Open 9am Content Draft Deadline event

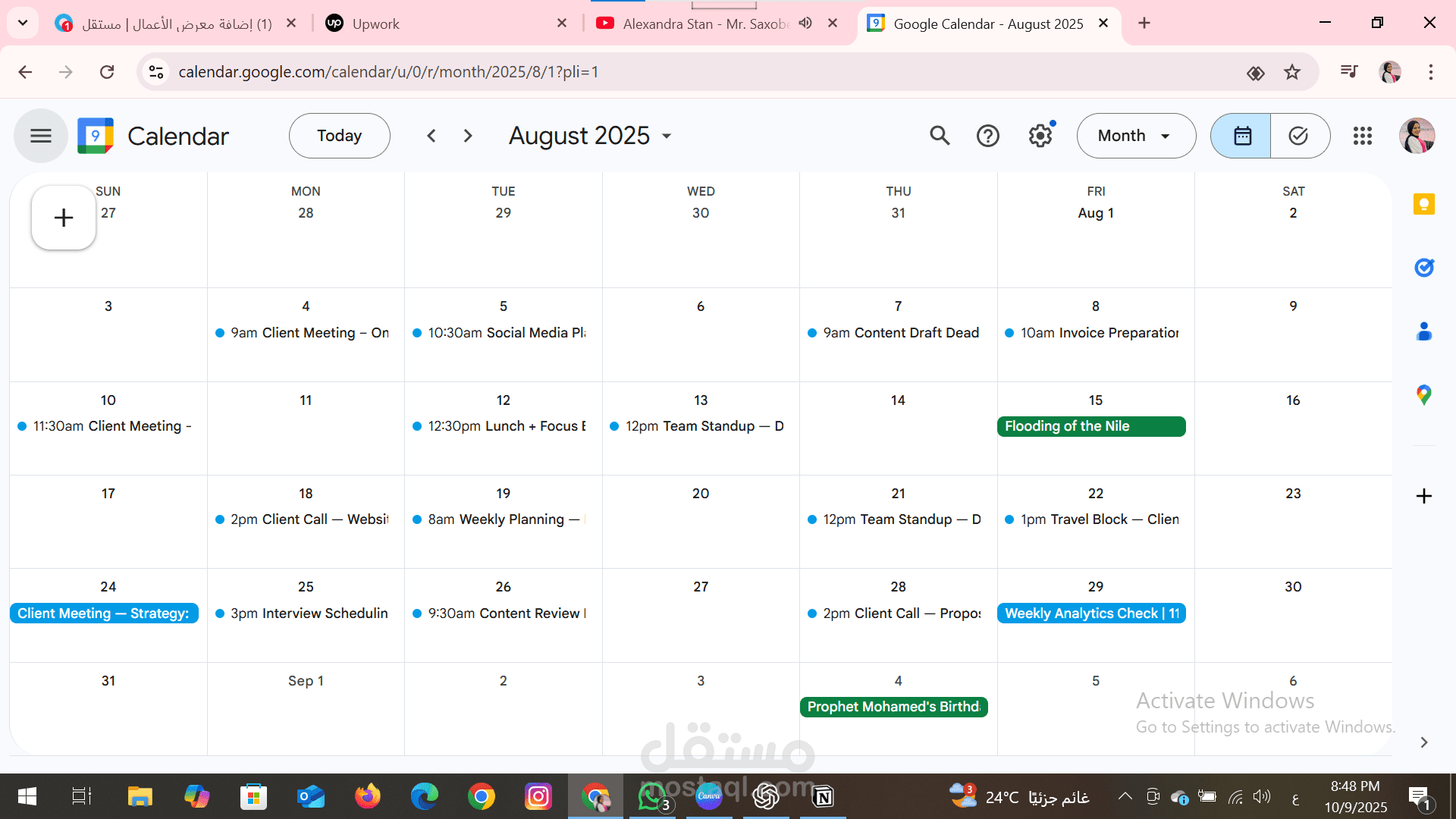895,333
